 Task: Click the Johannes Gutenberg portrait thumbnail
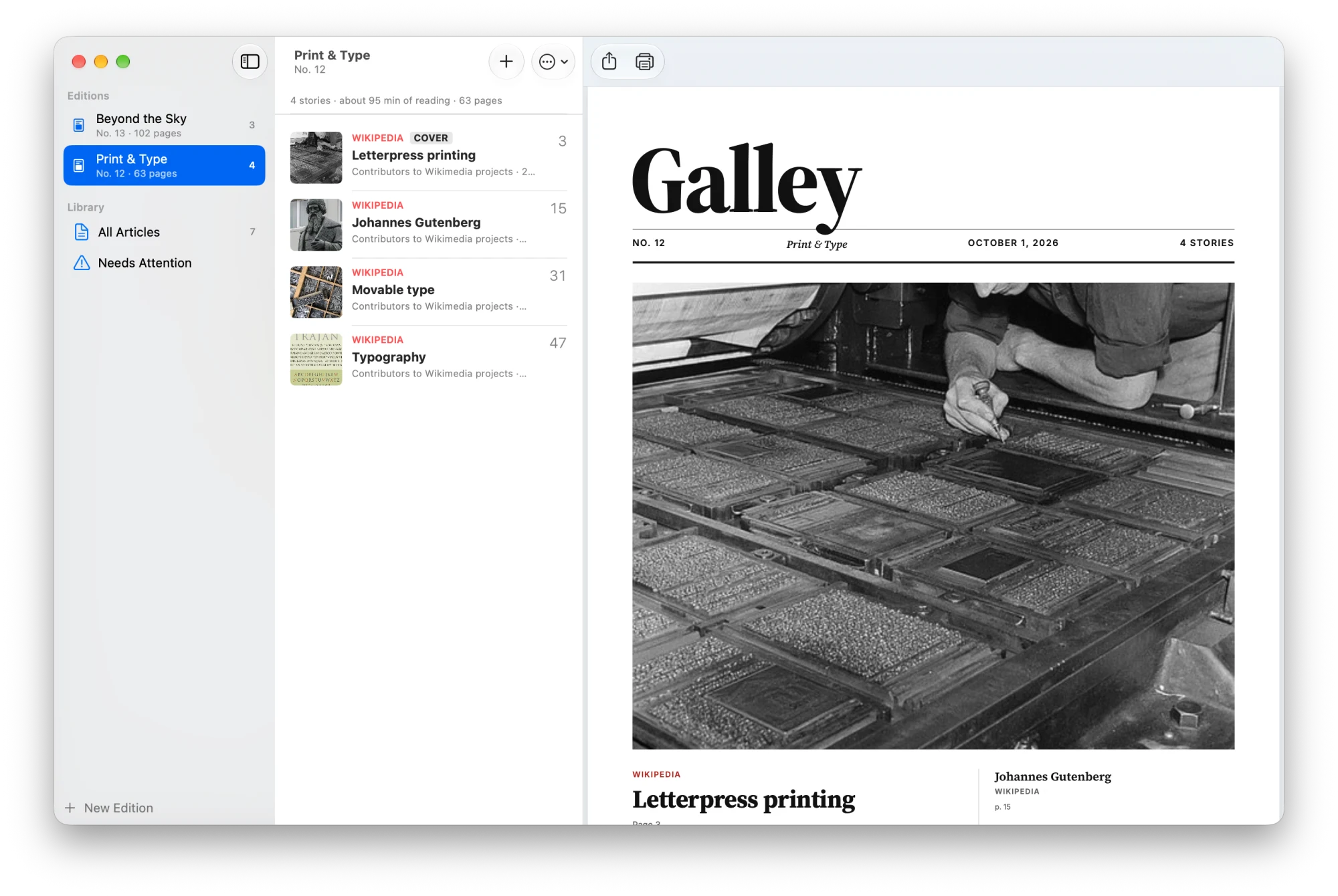[x=316, y=225]
